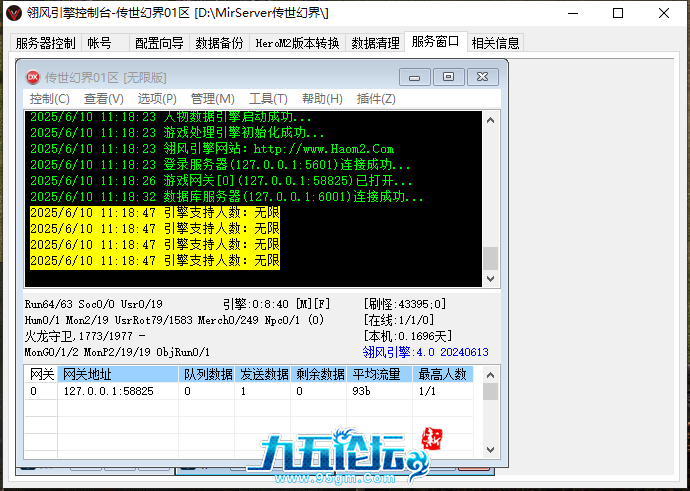
Task: Open the 插件(Z) menu
Action: coord(376,99)
